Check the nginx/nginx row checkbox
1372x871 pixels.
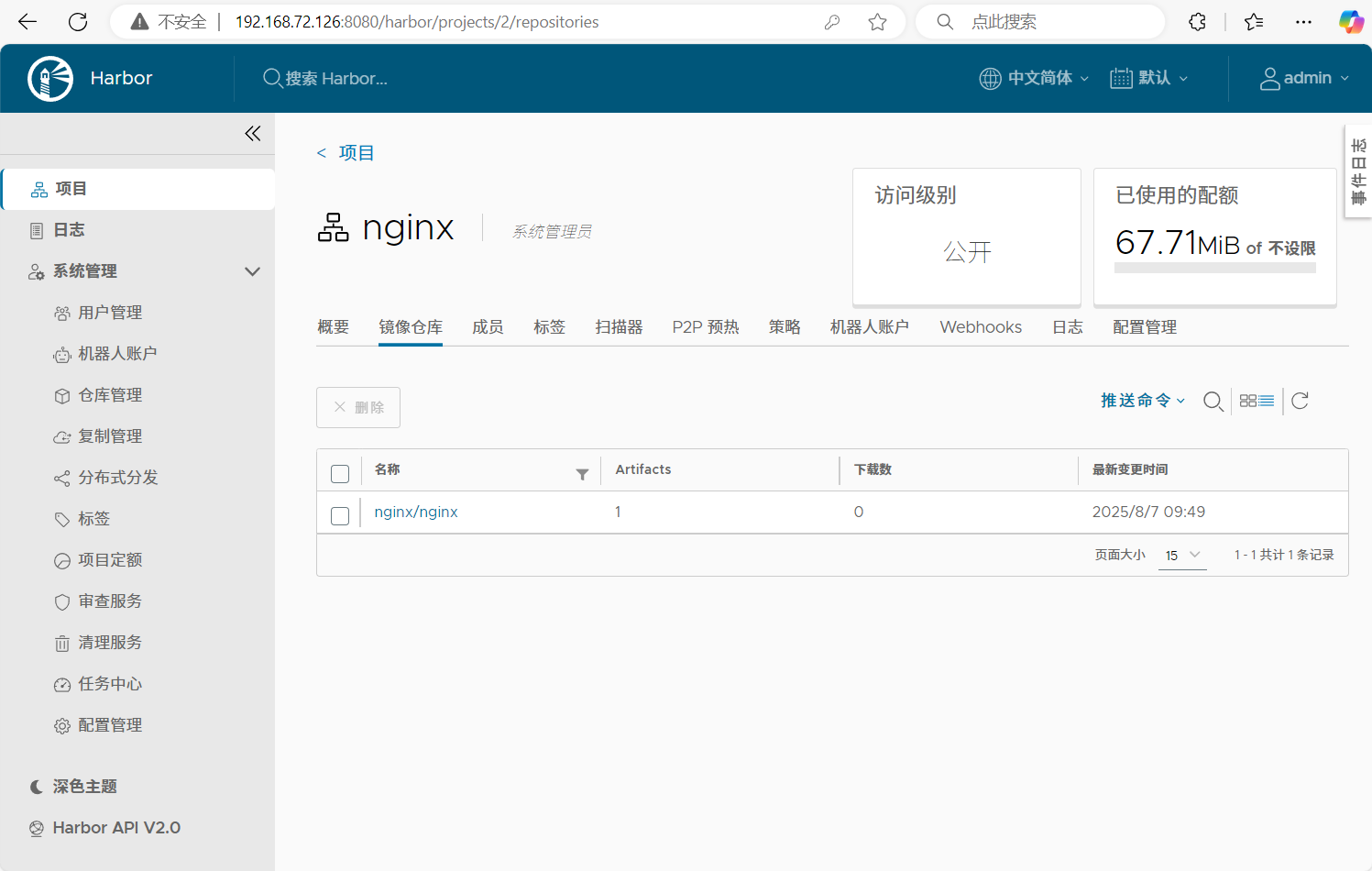point(340,516)
